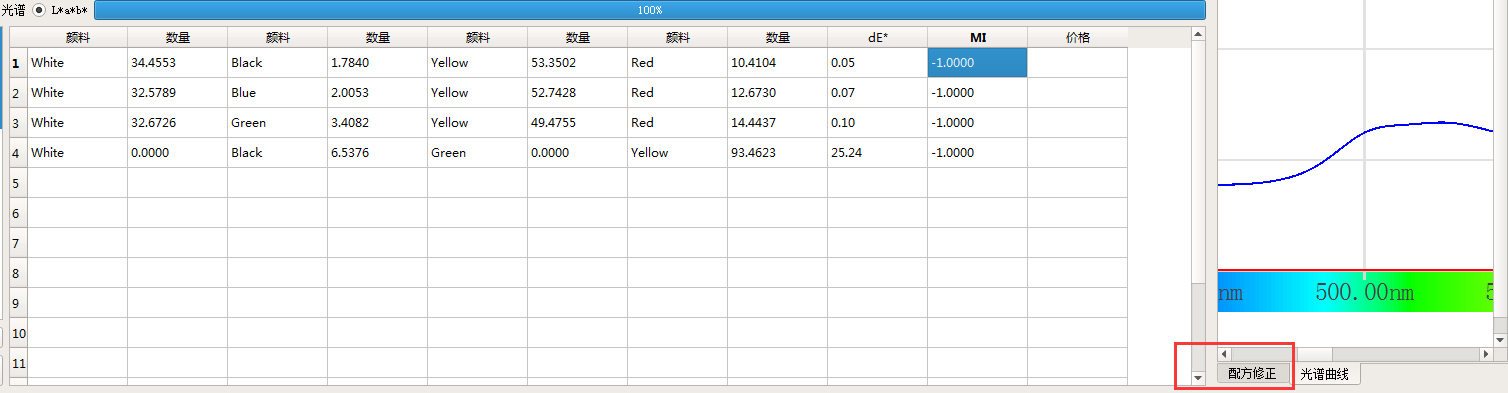Screen dimensions: 1508x393
Task: Select the dE* cell showing 0.07
Action: pyautogui.click(x=877, y=93)
